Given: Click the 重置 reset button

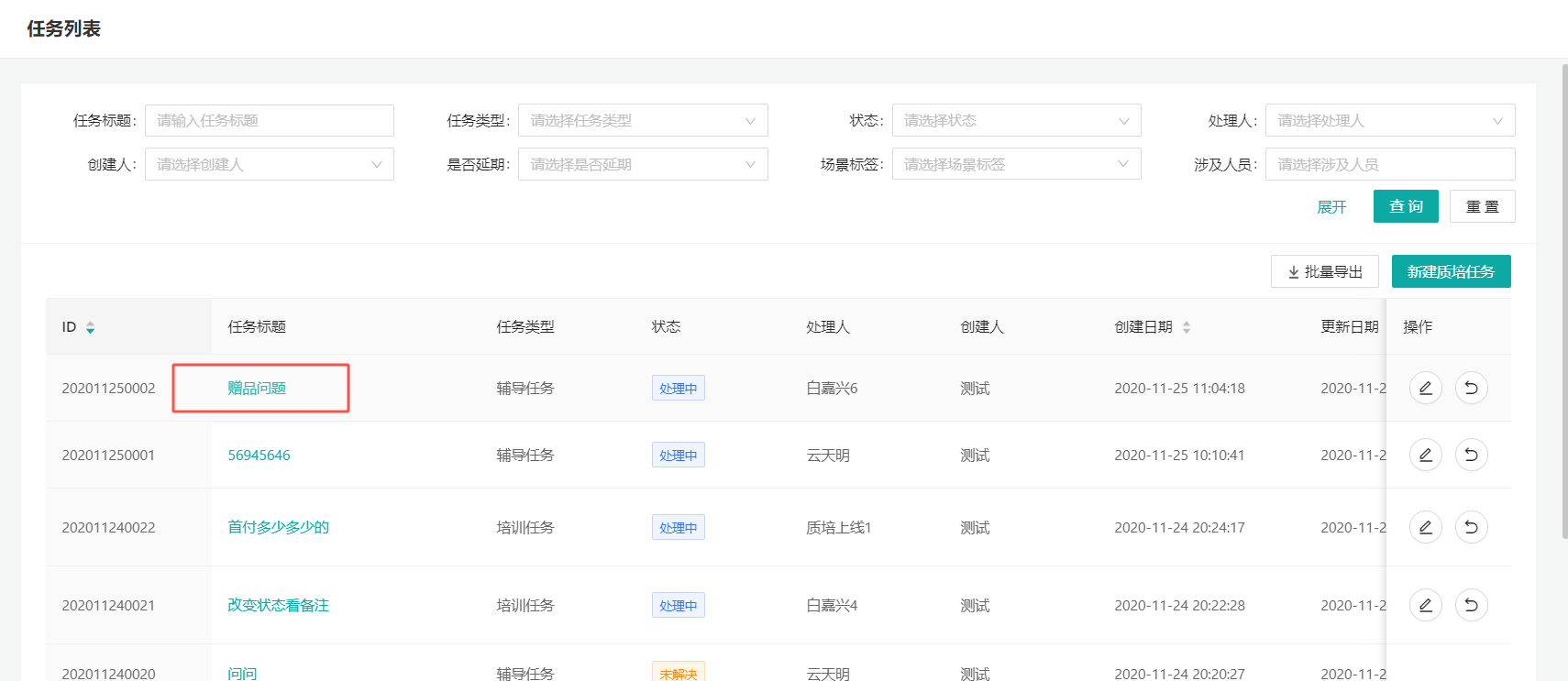Looking at the screenshot, I should [x=1482, y=206].
